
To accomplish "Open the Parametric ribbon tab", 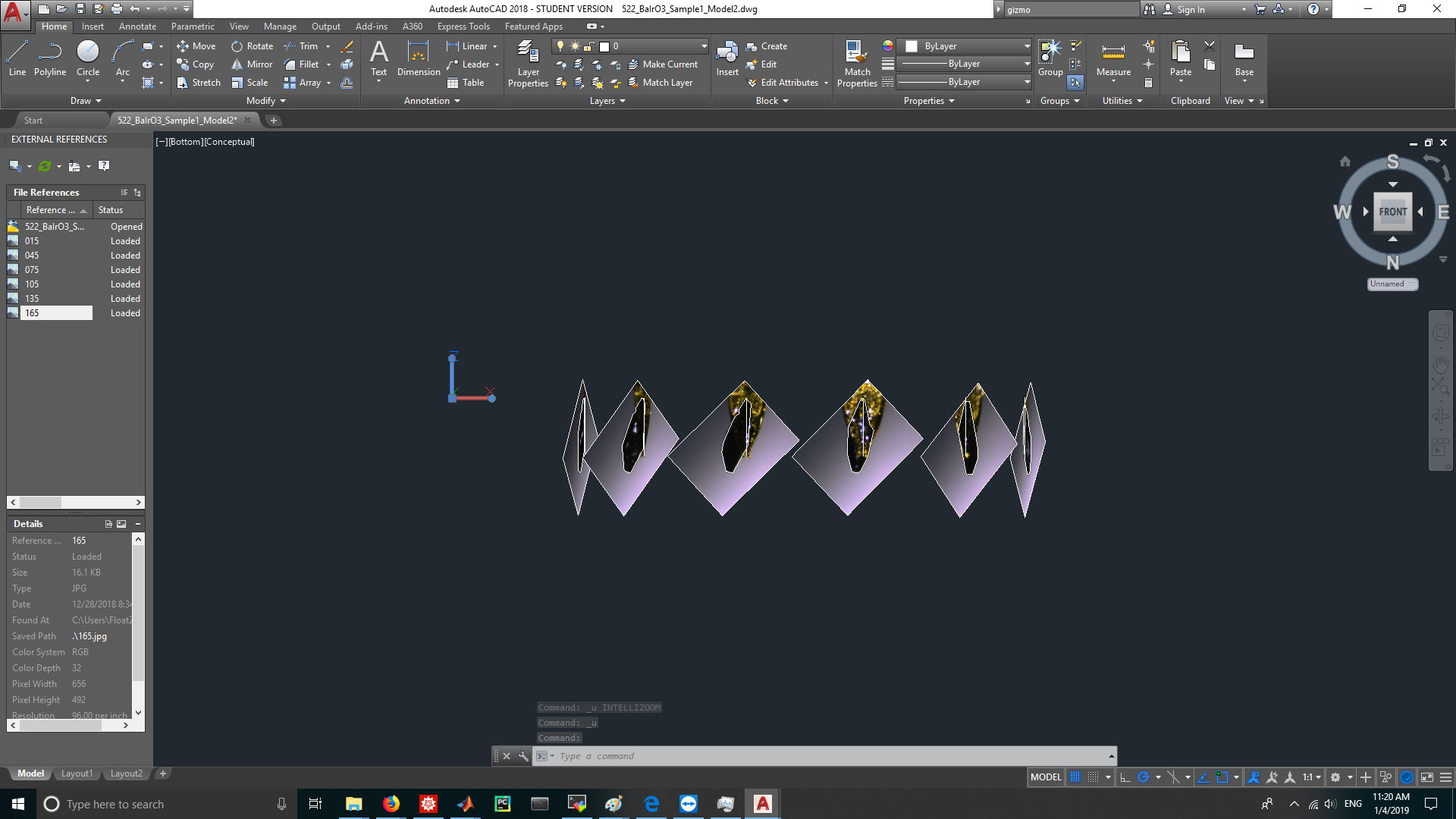I will click(x=193, y=27).
